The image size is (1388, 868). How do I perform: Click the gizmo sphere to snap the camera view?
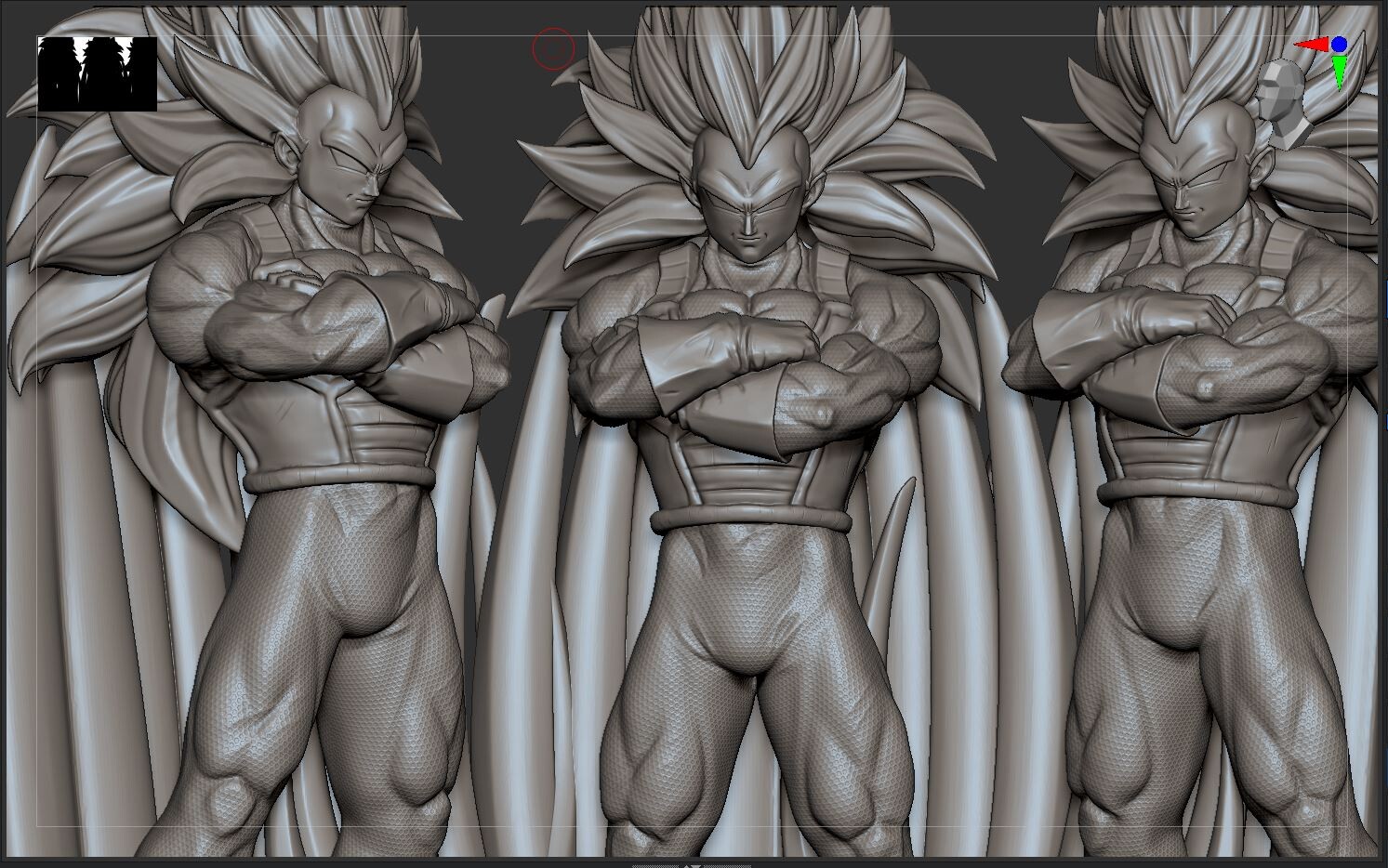pos(1339,43)
